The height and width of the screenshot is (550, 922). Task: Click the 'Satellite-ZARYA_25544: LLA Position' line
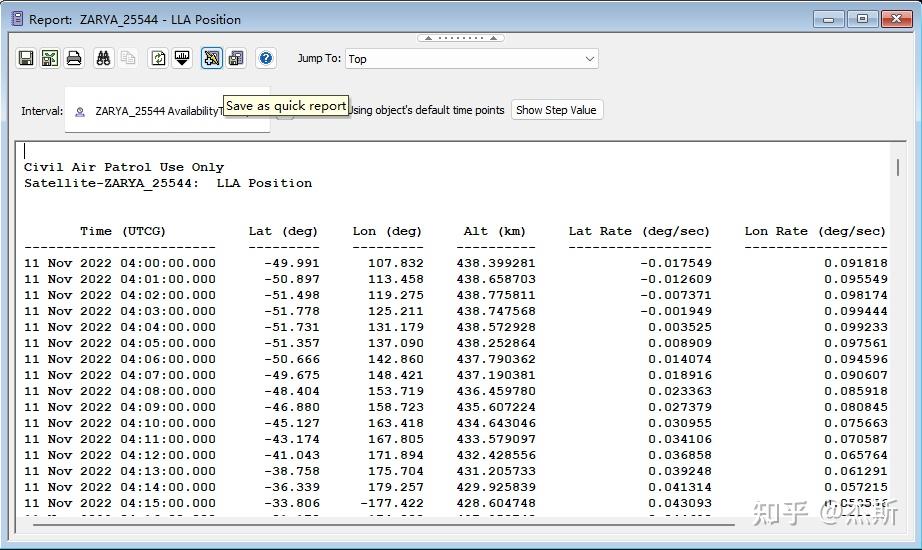[168, 183]
